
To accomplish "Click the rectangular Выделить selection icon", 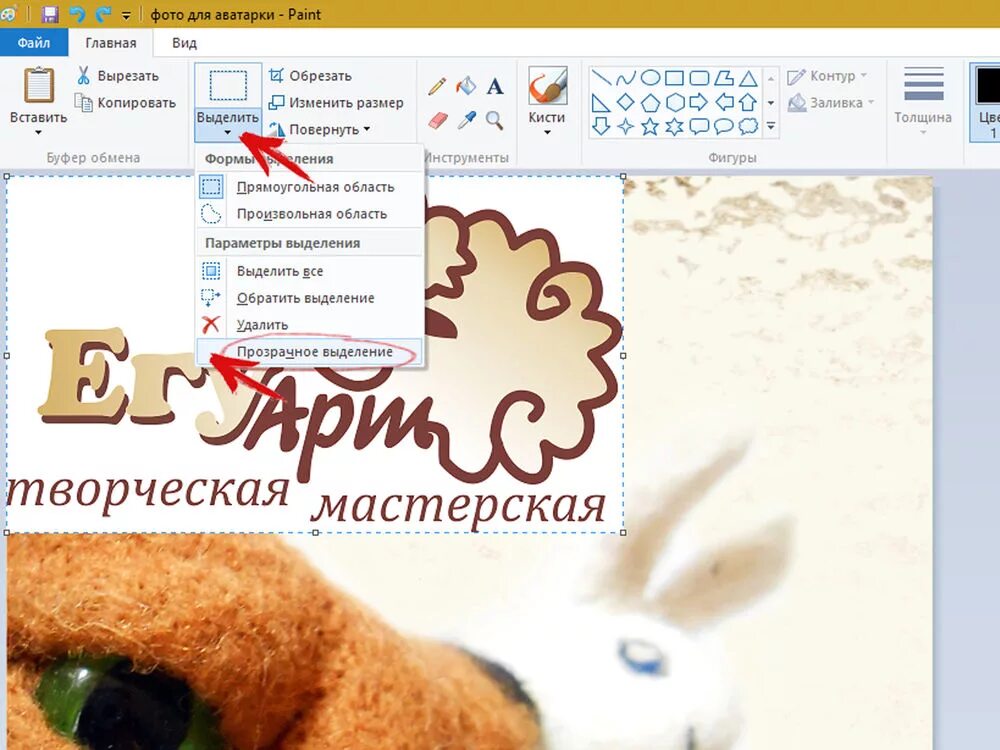I will (228, 85).
